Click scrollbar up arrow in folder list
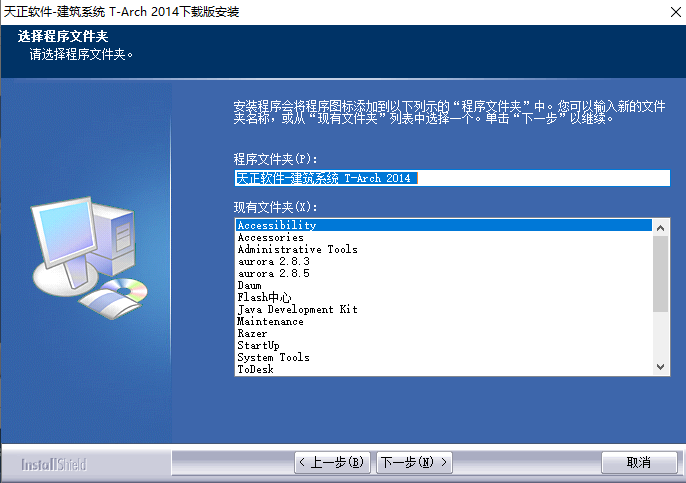 [x=661, y=228]
